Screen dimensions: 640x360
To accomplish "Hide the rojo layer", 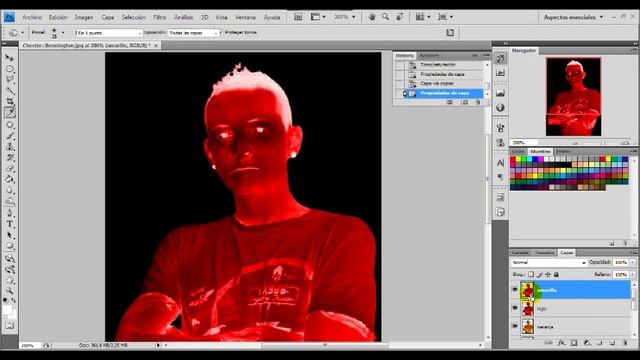I will pyautogui.click(x=515, y=308).
